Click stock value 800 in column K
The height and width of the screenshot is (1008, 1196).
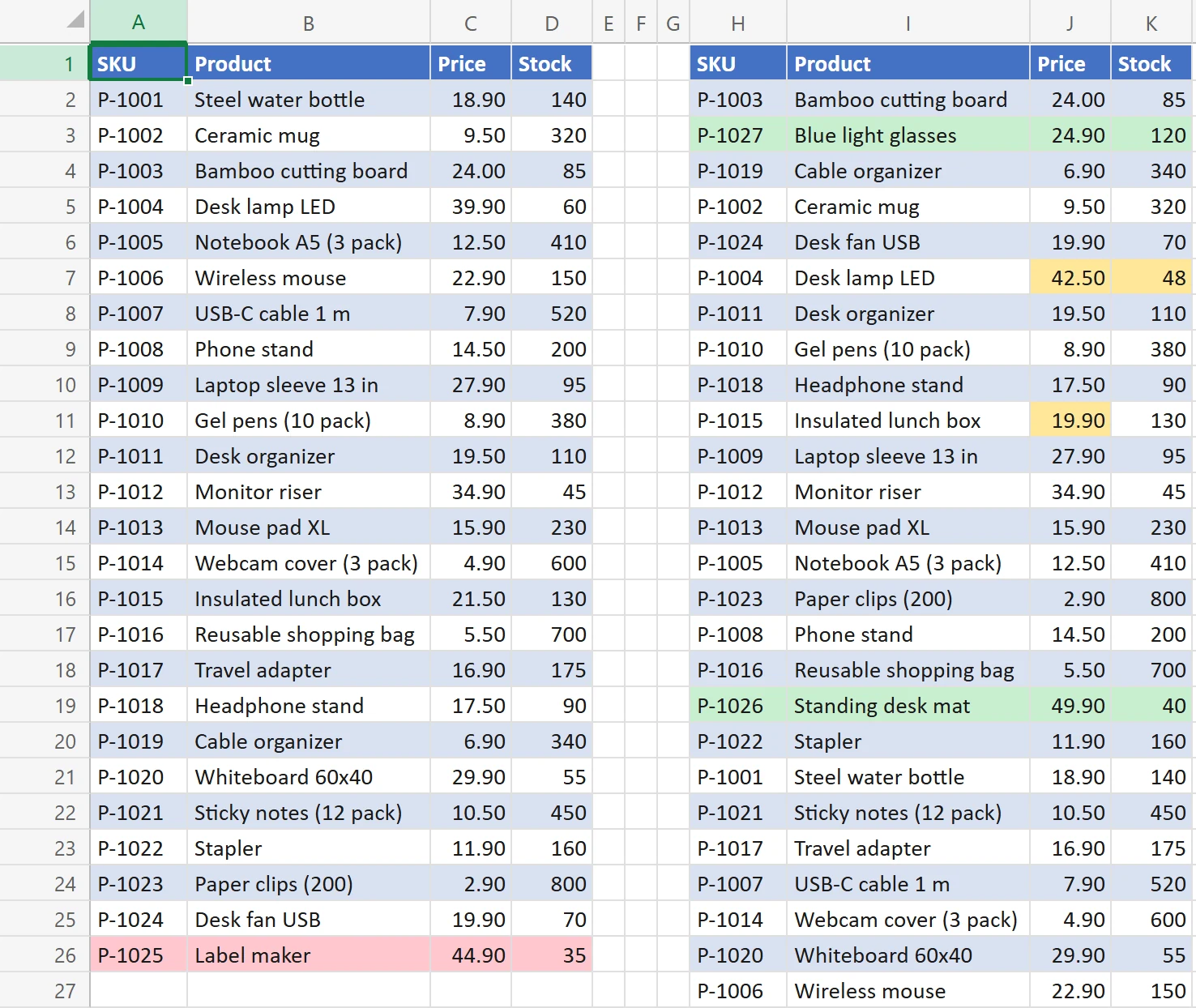click(1151, 599)
